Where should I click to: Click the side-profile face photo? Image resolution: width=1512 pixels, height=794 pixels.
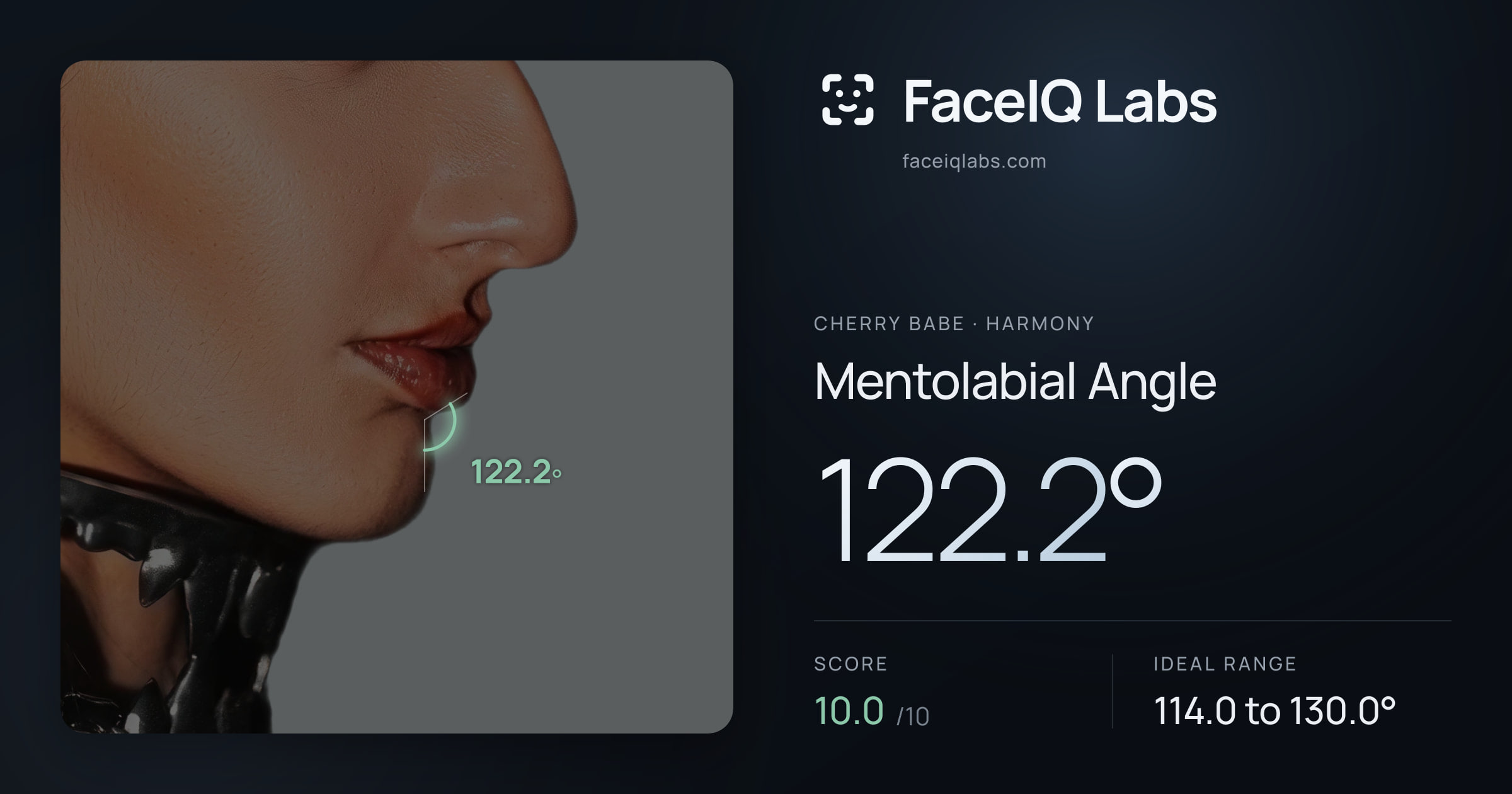[x=397, y=397]
